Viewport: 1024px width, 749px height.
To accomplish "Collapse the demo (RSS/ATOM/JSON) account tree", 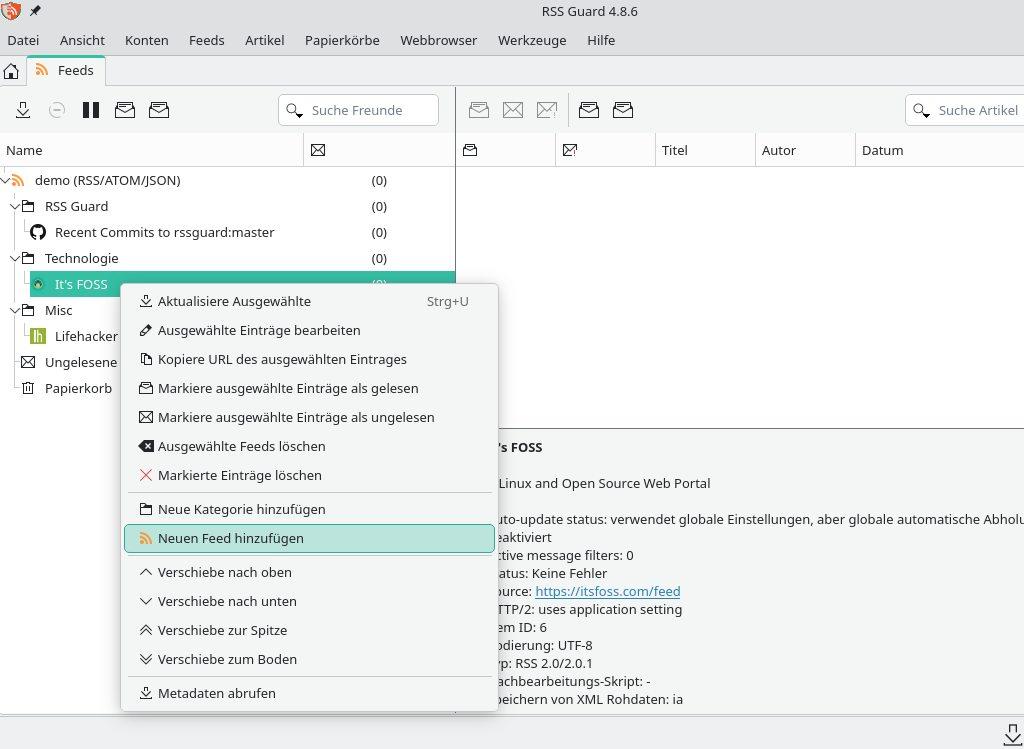I will pyautogui.click(x=8, y=180).
